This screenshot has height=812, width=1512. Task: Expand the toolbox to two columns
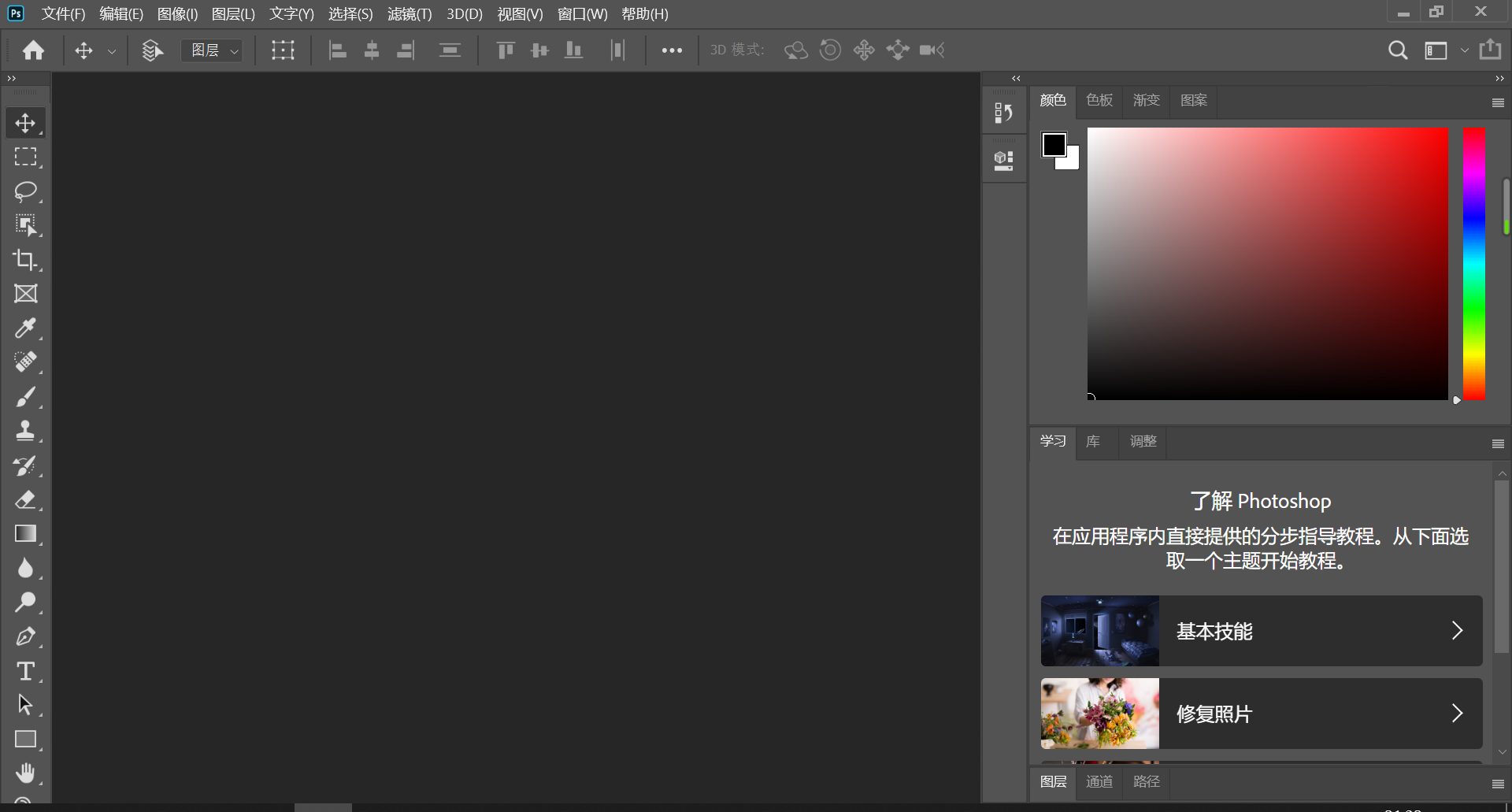[12, 78]
